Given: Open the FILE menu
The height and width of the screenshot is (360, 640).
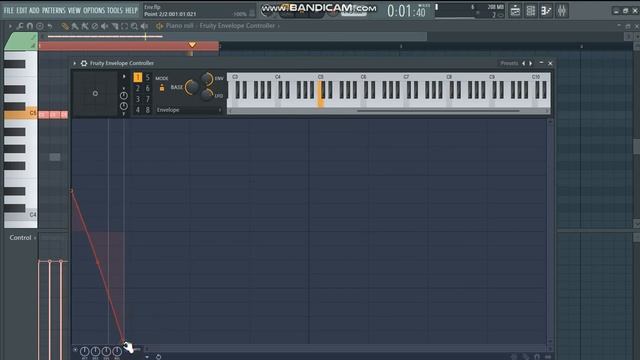Looking at the screenshot, I should 9,11.
